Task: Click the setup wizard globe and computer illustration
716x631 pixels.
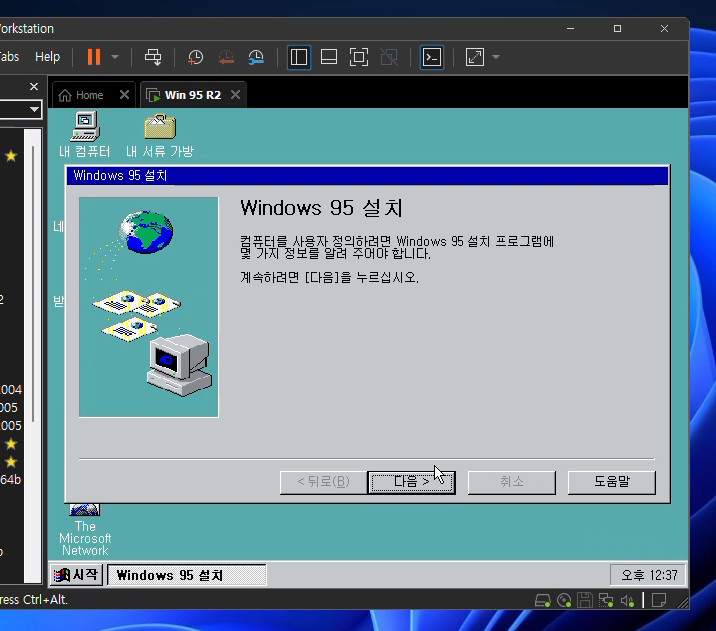Action: pos(149,307)
